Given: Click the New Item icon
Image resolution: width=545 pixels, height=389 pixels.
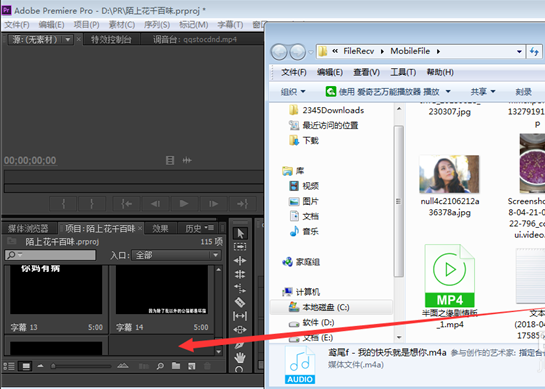Looking at the screenshot, I should [192, 366].
